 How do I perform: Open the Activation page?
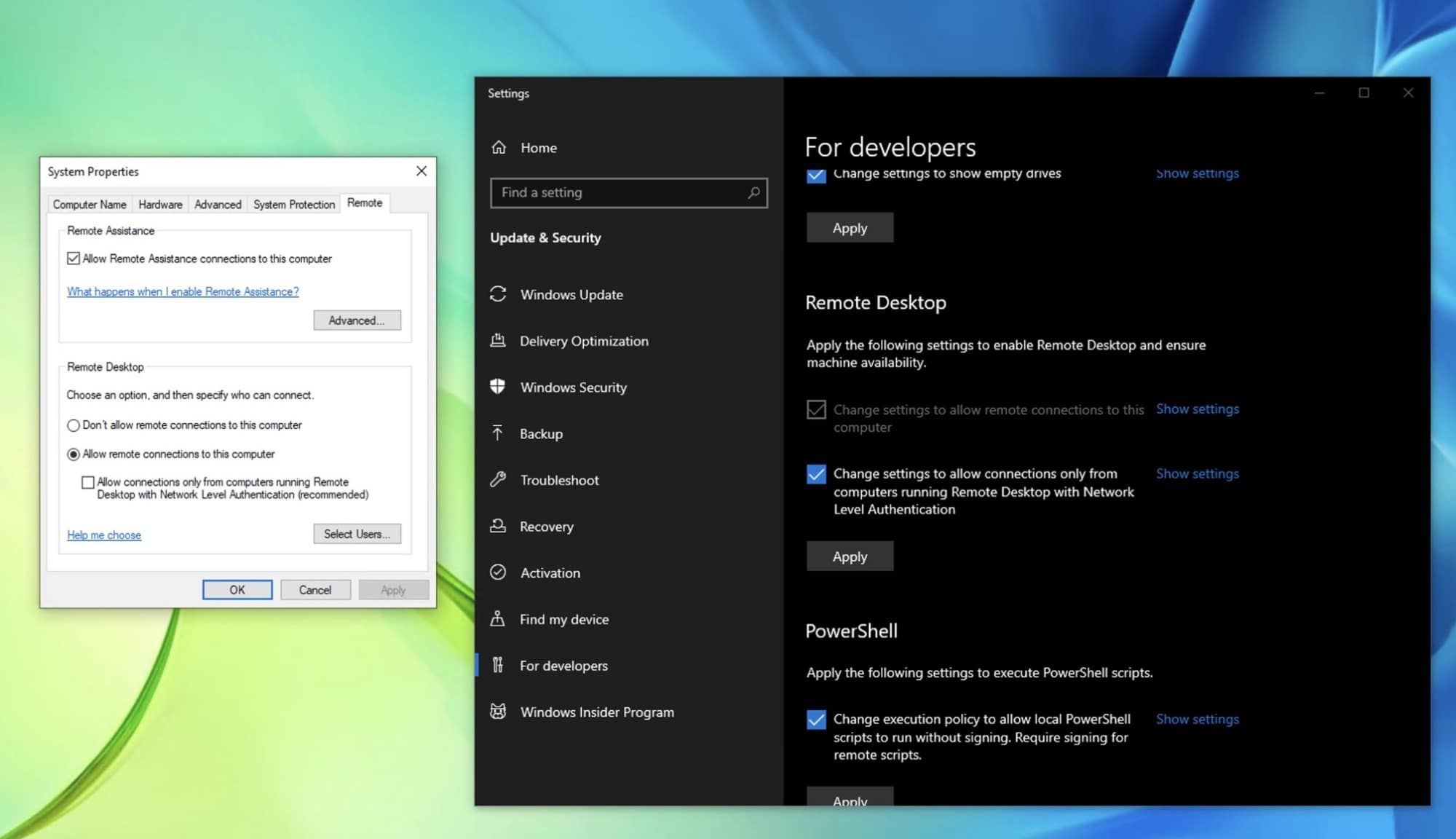click(550, 573)
